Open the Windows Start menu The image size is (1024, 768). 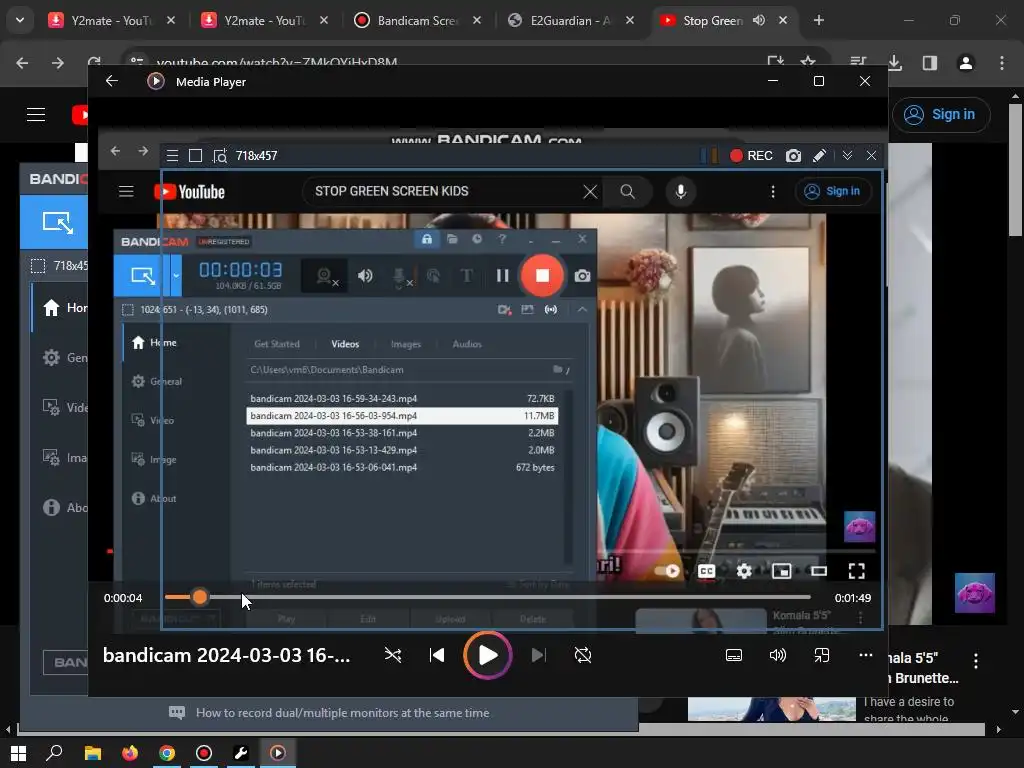tap(18, 753)
